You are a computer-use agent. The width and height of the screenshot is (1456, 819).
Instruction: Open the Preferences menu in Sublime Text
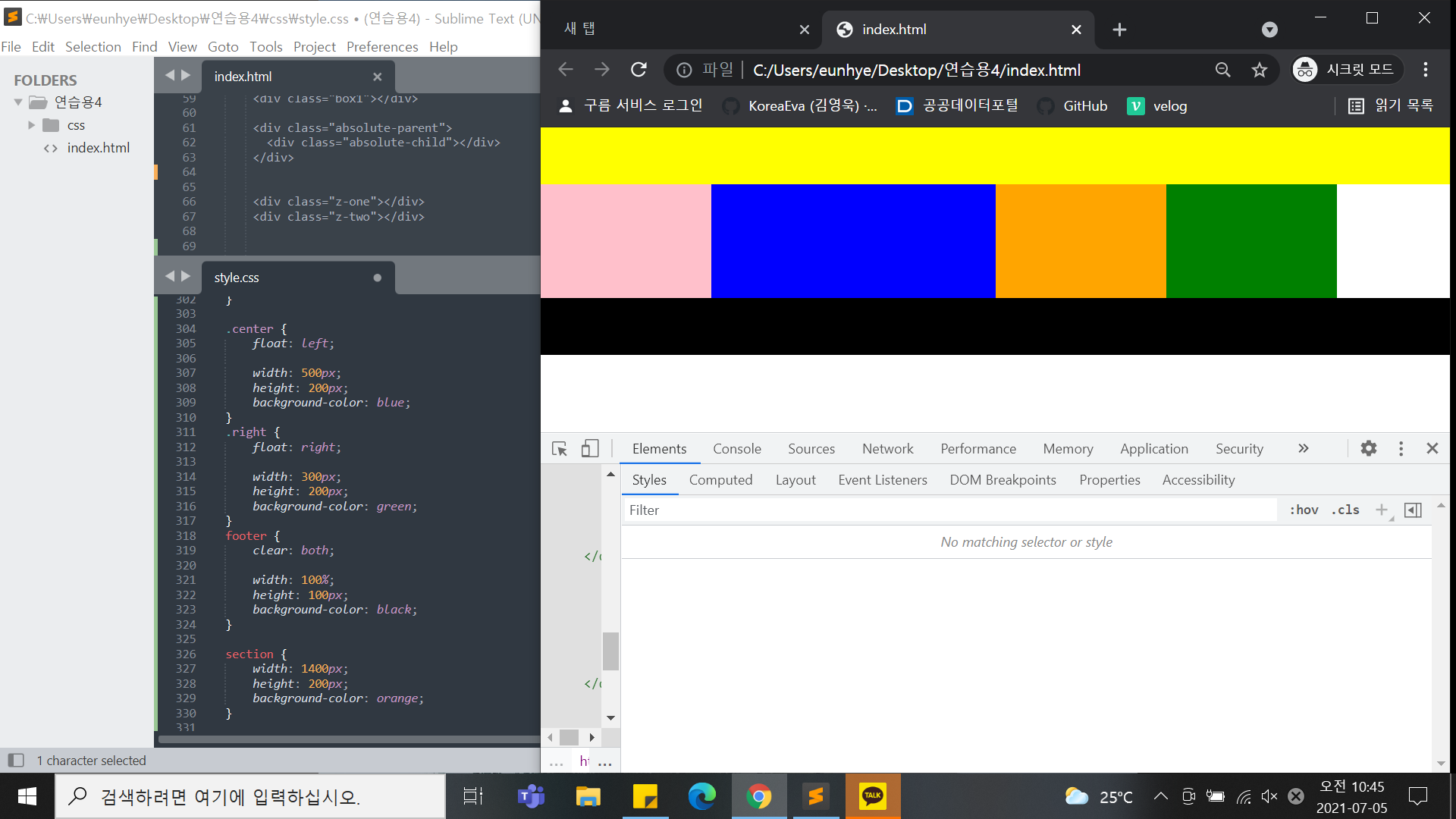click(382, 47)
